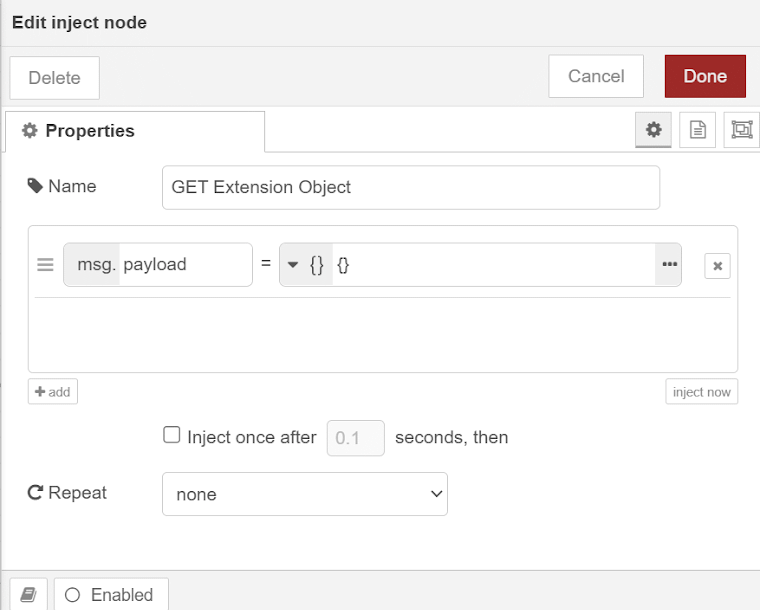Click the Repeat circular arrow icon
Viewport: 760px width, 610px height.
pyautogui.click(x=35, y=493)
